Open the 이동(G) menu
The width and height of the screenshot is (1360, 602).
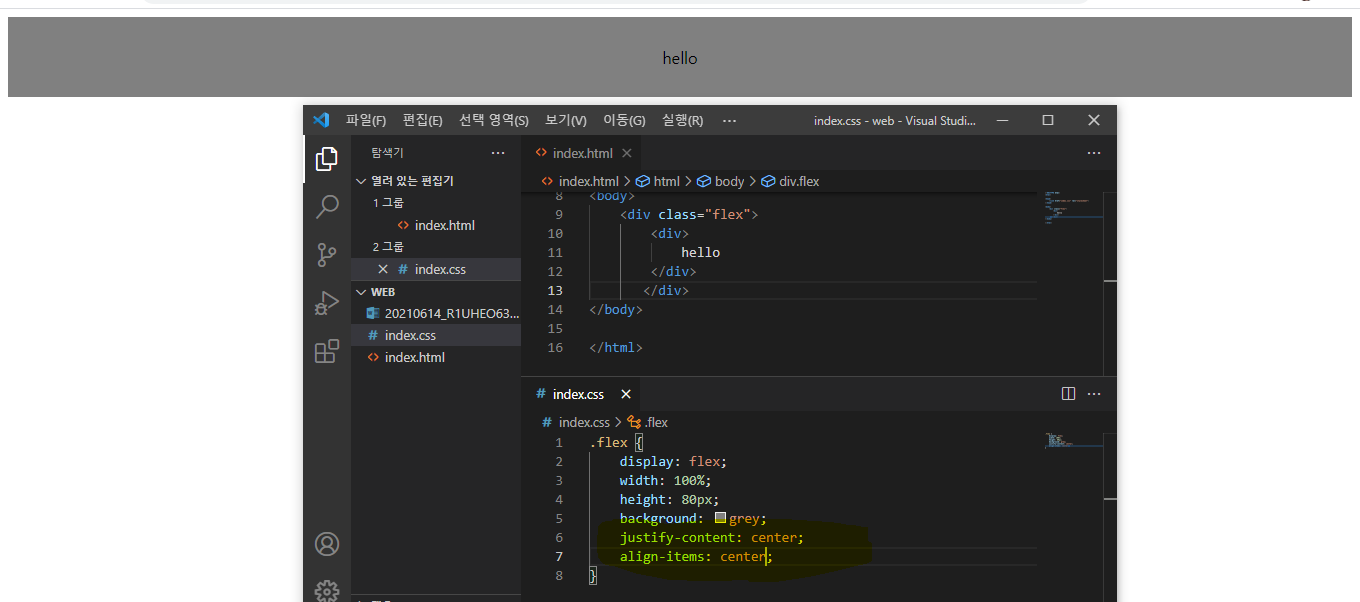[624, 120]
